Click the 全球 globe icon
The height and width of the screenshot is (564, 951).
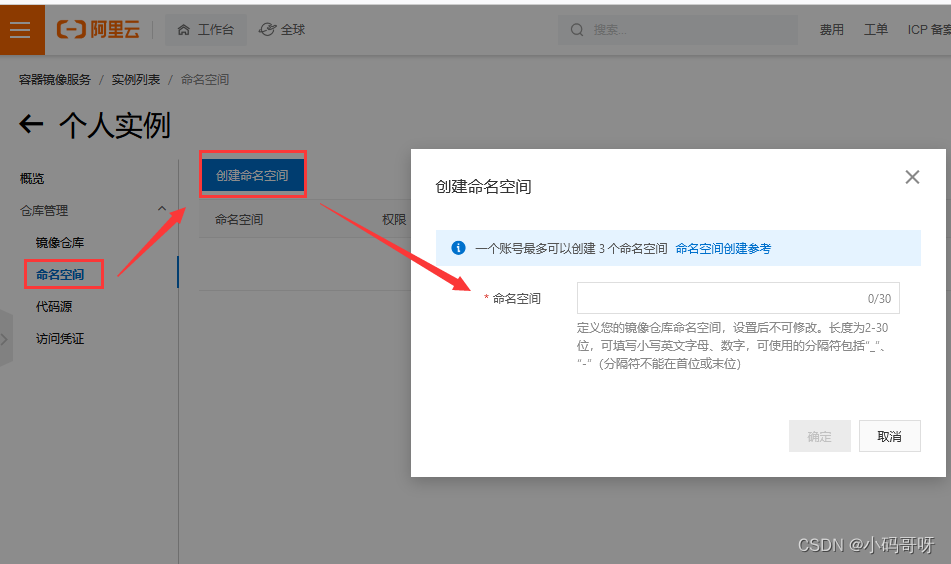267,29
